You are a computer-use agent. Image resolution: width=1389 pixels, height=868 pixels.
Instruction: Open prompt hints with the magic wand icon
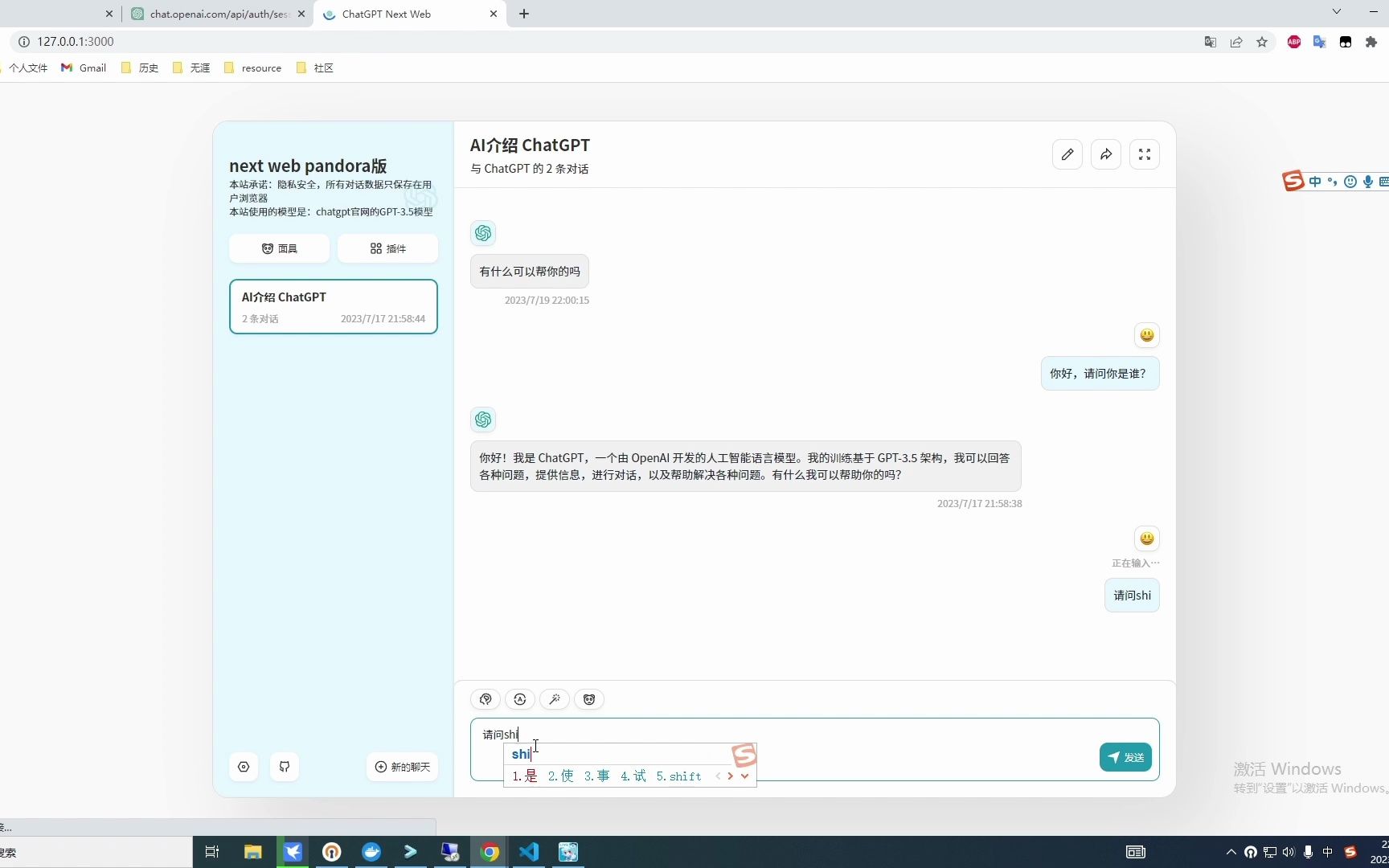555,699
